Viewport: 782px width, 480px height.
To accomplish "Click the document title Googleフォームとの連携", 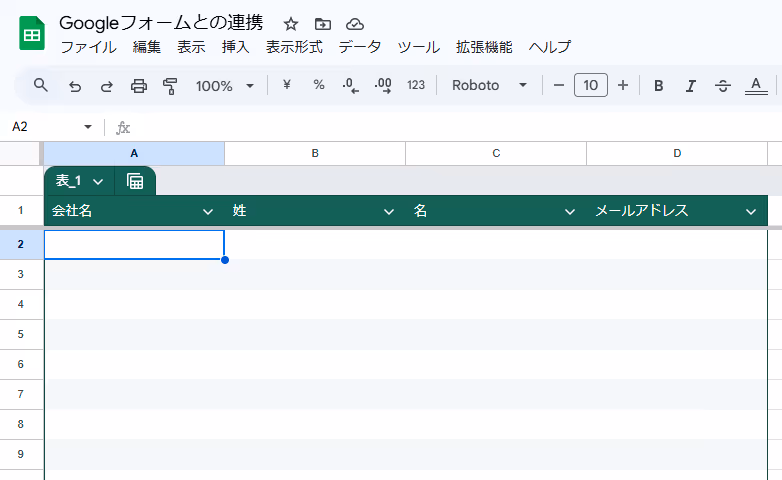I will coord(161,23).
